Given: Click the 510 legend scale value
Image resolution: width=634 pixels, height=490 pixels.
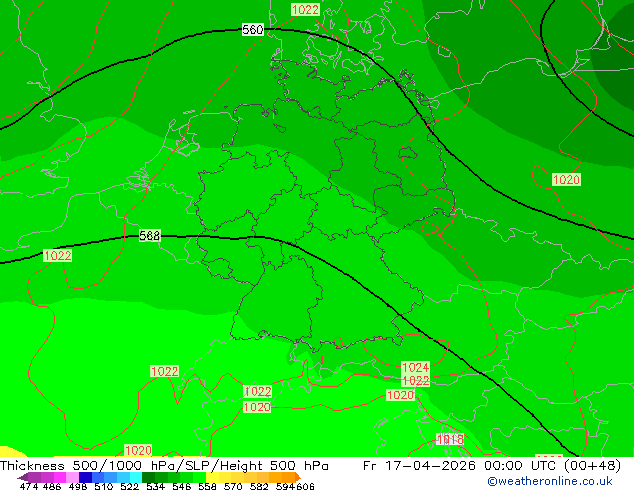Looking at the screenshot, I should click(104, 486).
